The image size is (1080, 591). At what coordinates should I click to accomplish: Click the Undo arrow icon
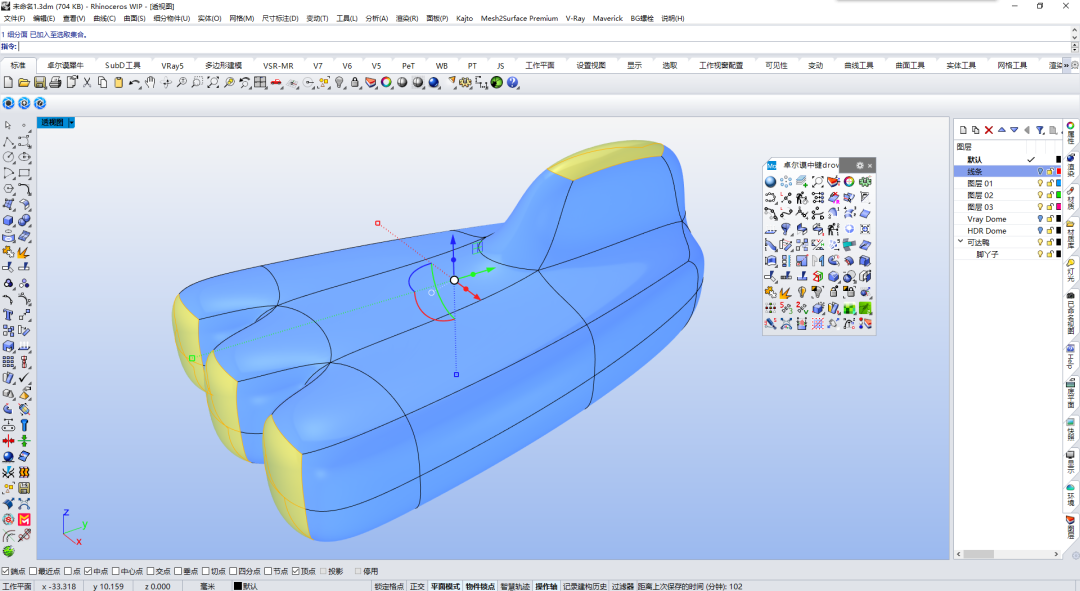(x=134, y=83)
